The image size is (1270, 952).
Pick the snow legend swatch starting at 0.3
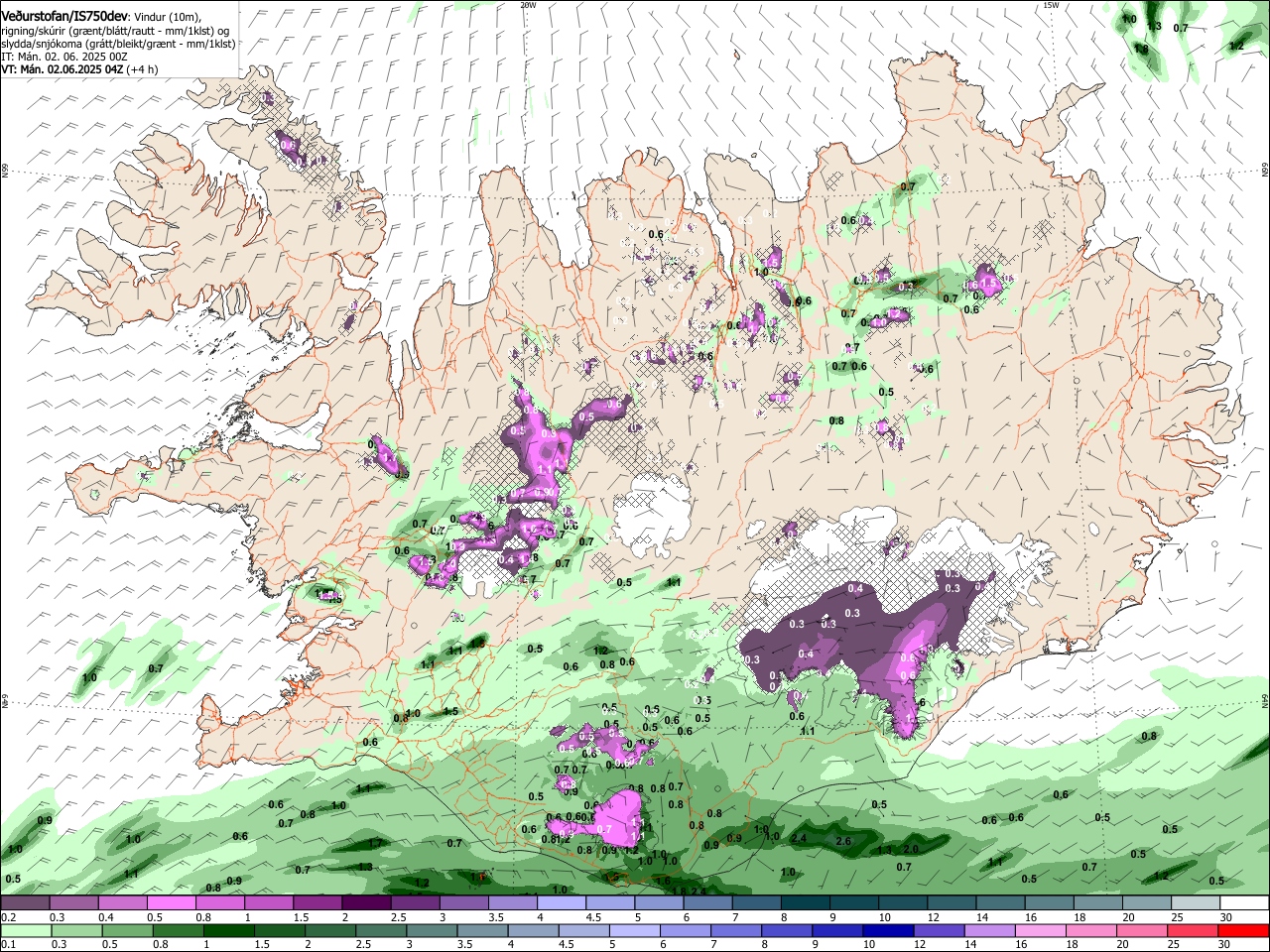[x=73, y=903]
